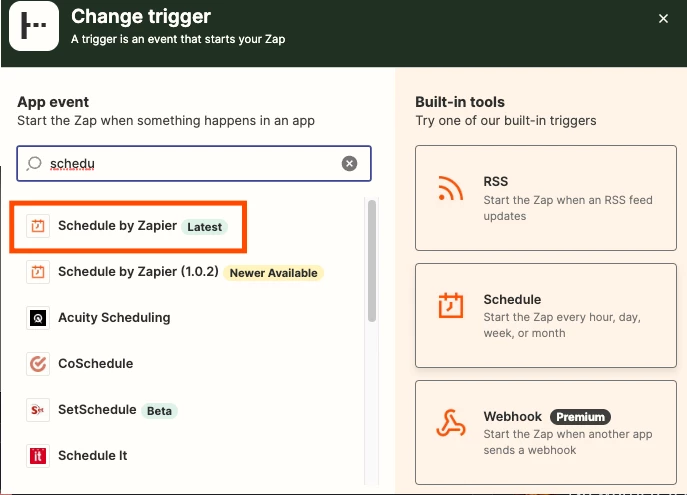The width and height of the screenshot is (687, 495).
Task: Click the Beta badge beside SetSchedule
Action: pos(159,411)
